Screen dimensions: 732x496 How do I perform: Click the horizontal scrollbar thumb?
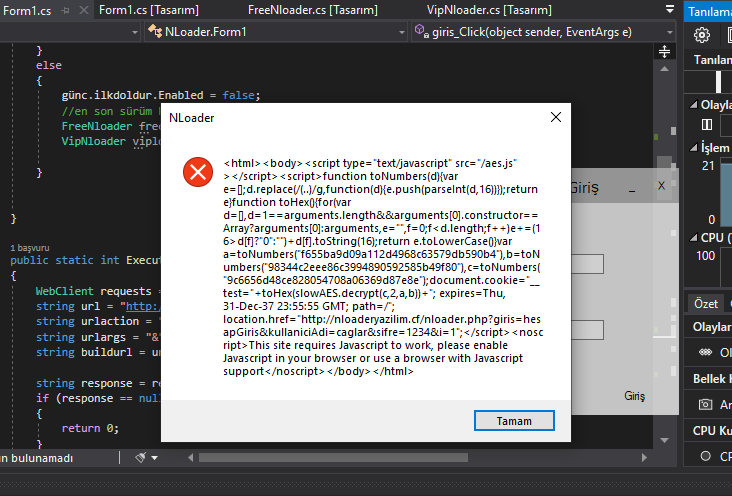[x=333, y=458]
